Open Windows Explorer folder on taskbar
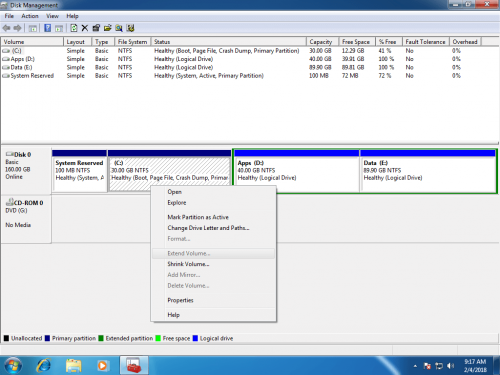The width and height of the screenshot is (500, 375). (73, 365)
